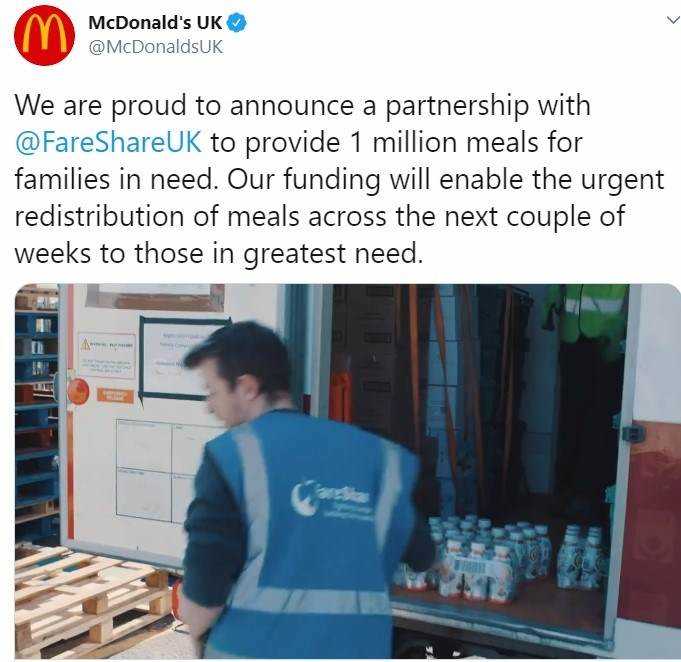Viewport: 681px width, 662px height.
Task: Click the FareShare logo on the blue vest
Action: (331, 498)
